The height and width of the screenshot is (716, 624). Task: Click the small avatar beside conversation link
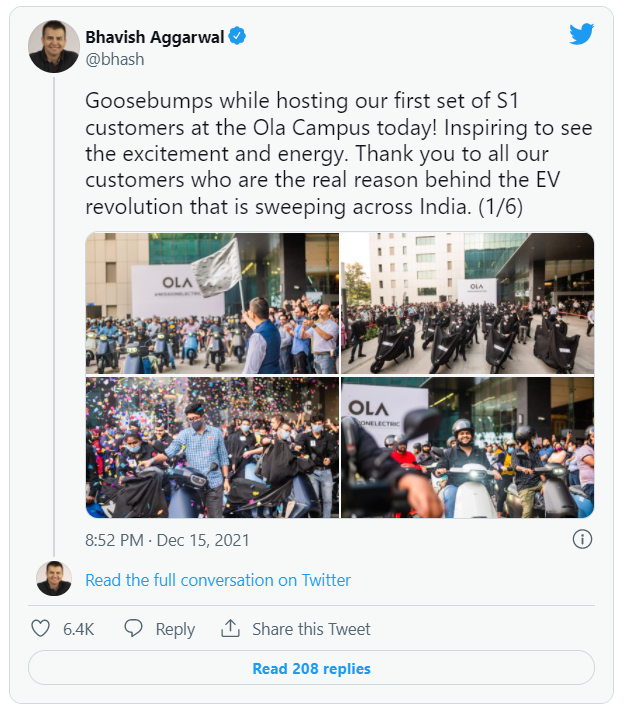point(54,579)
